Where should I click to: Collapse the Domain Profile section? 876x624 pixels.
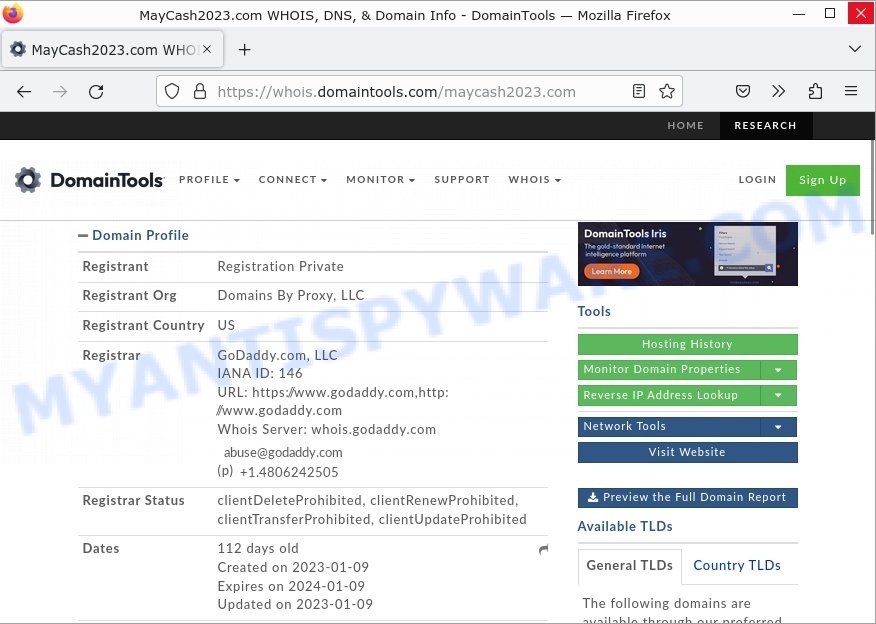[83, 236]
